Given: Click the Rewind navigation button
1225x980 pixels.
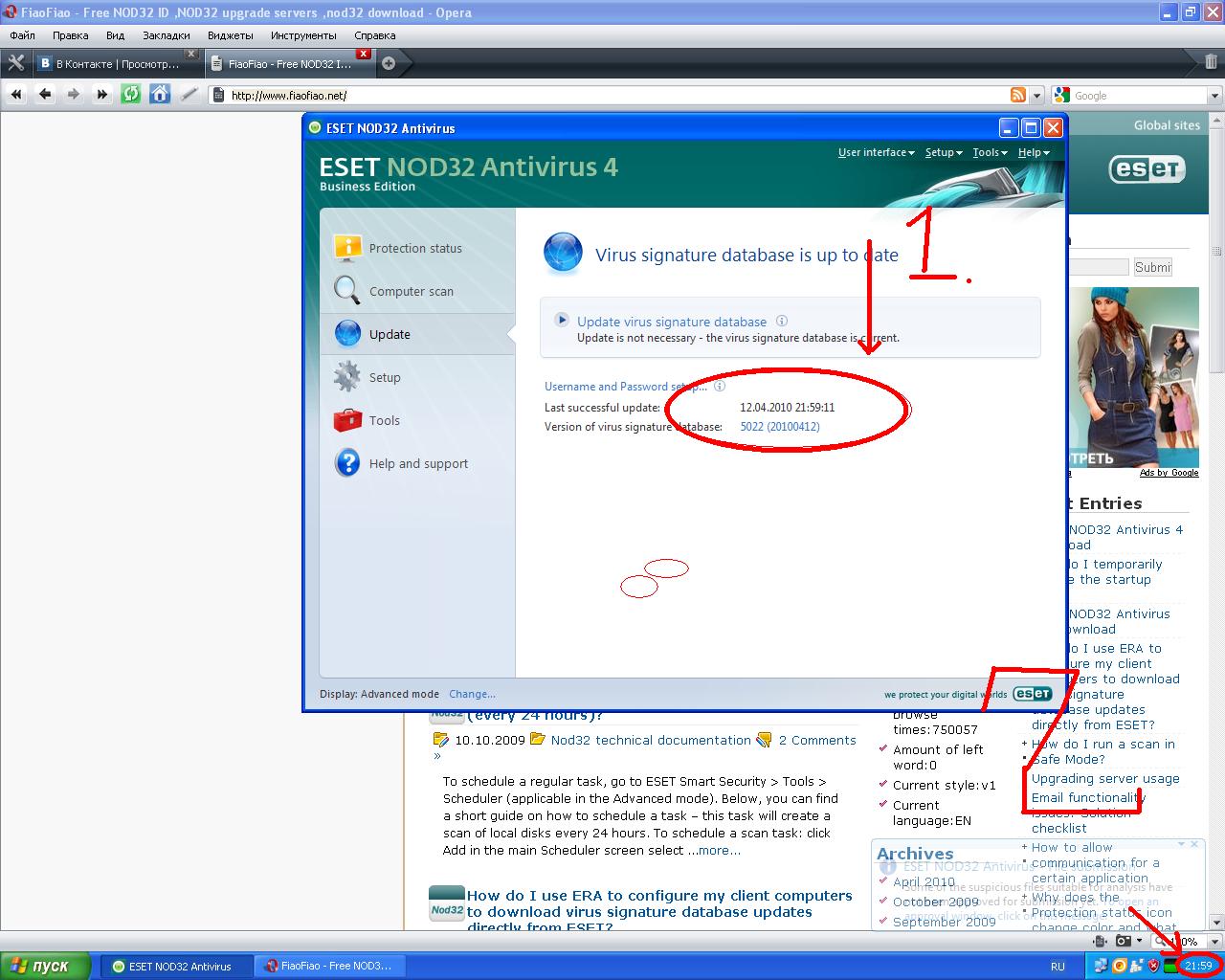Looking at the screenshot, I should click(x=16, y=95).
